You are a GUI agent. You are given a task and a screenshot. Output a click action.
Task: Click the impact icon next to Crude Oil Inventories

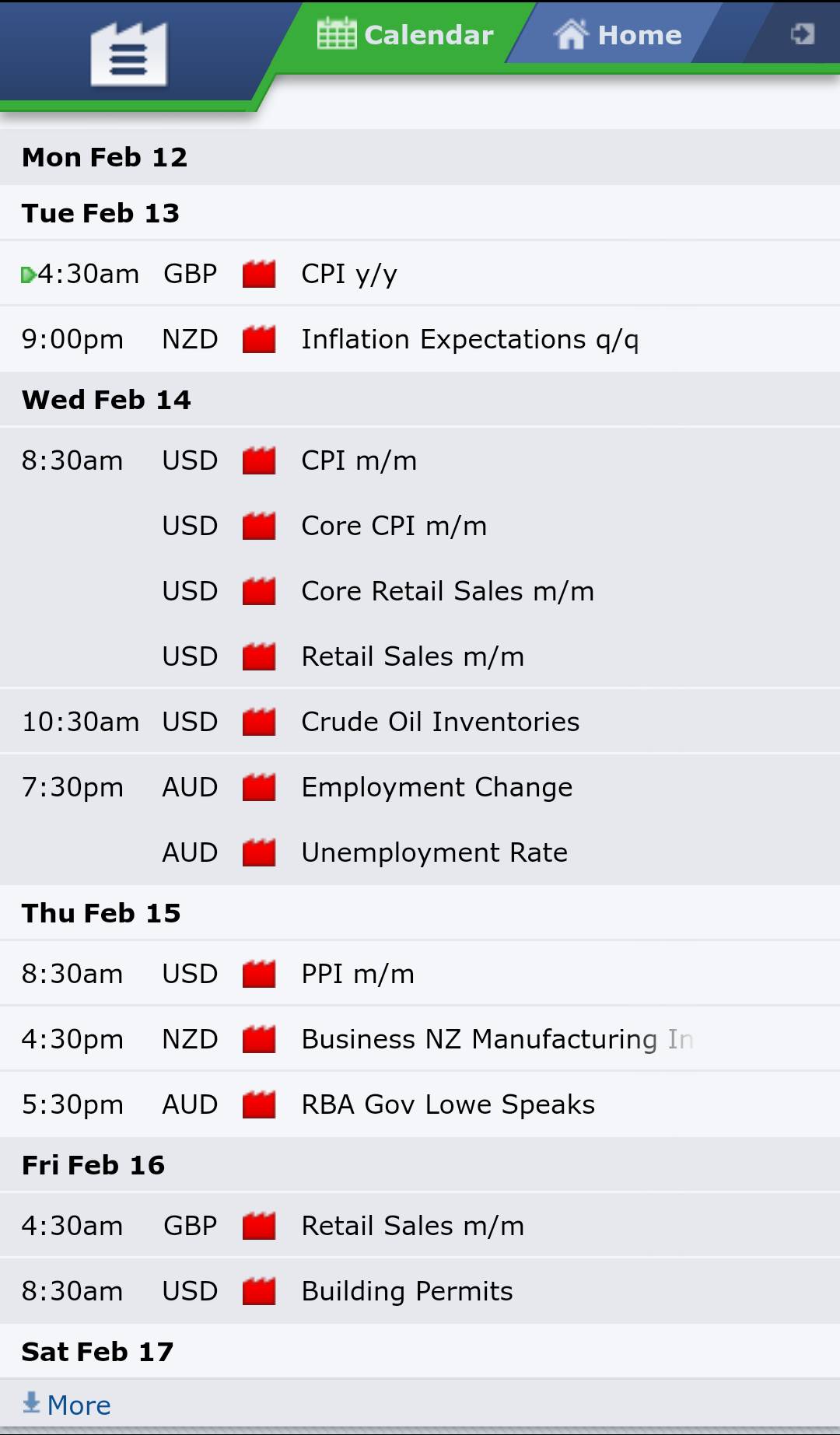click(260, 722)
